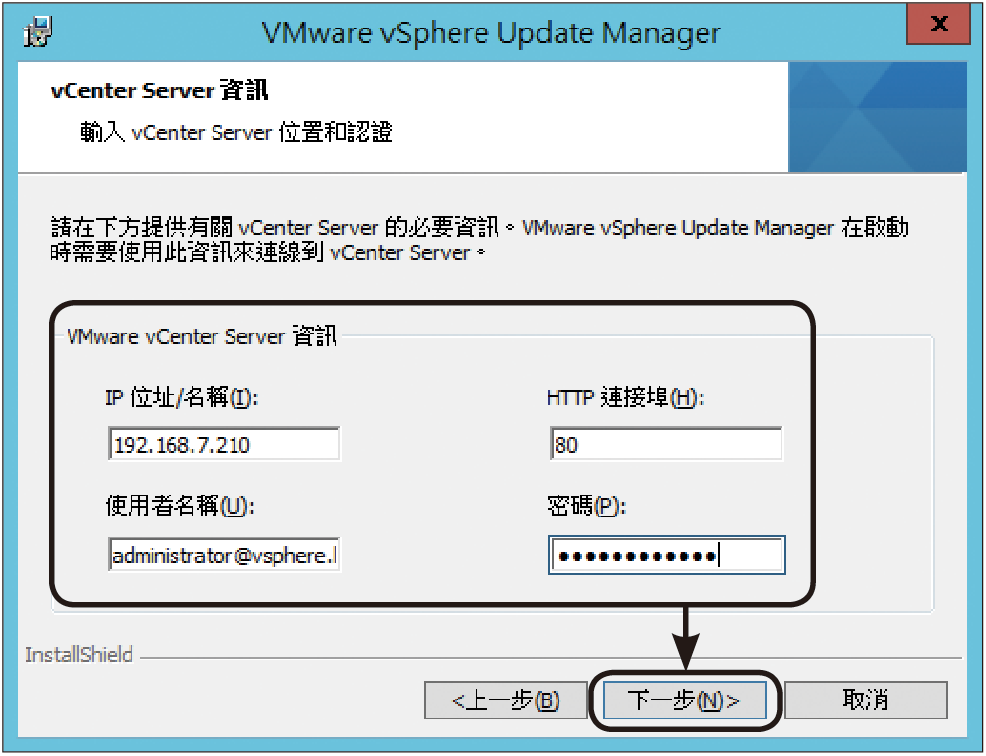Continue with the 下一步(N) button

pos(684,700)
